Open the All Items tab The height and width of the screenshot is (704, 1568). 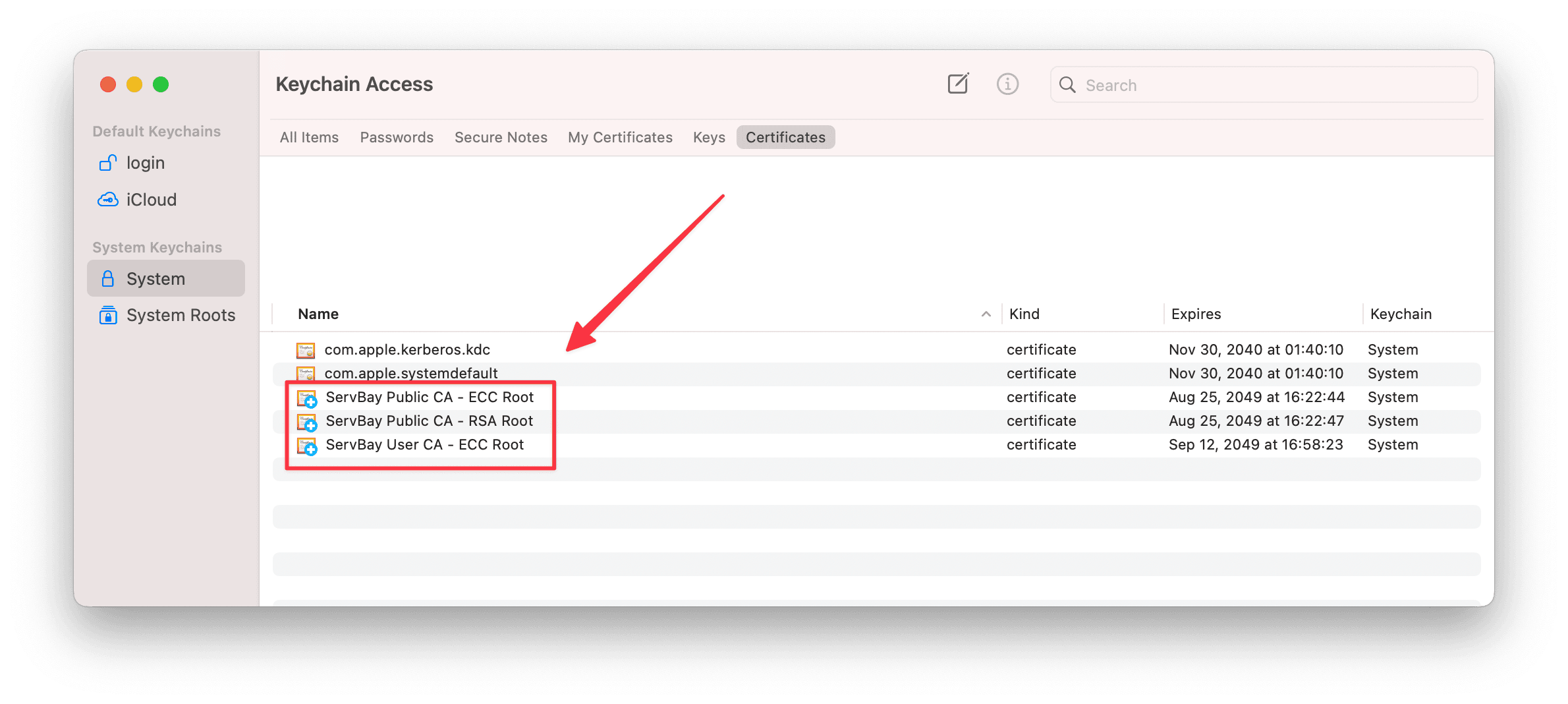tap(308, 137)
